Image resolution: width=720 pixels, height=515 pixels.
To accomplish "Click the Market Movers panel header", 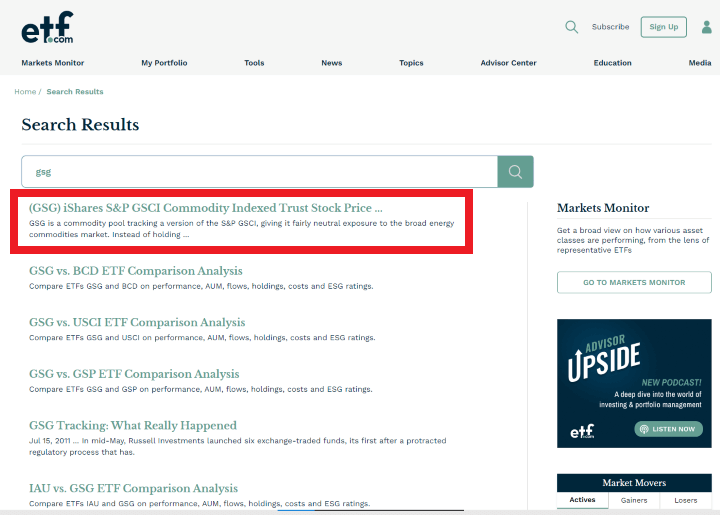I will point(634,483).
